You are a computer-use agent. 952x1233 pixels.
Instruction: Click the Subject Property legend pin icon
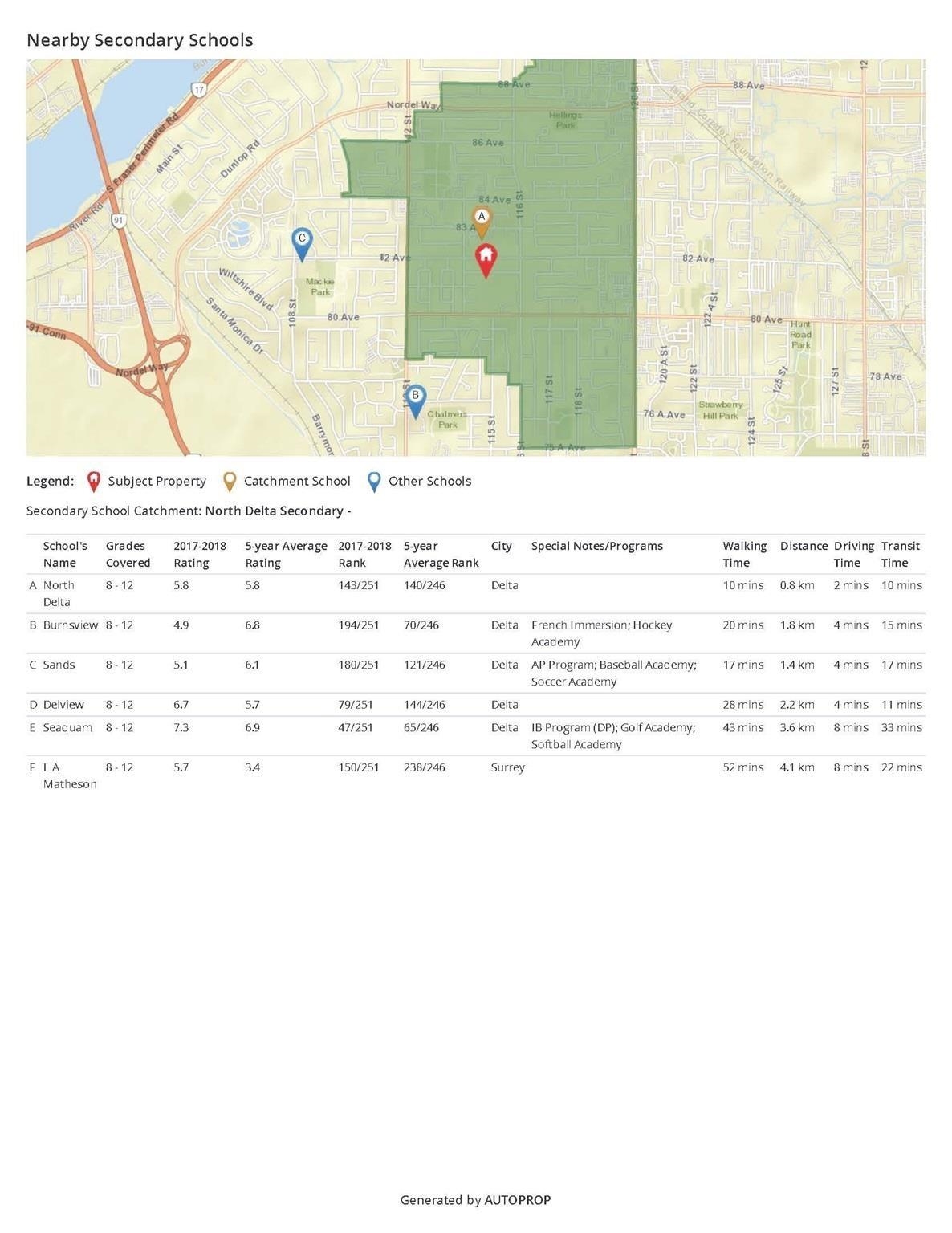[x=94, y=481]
